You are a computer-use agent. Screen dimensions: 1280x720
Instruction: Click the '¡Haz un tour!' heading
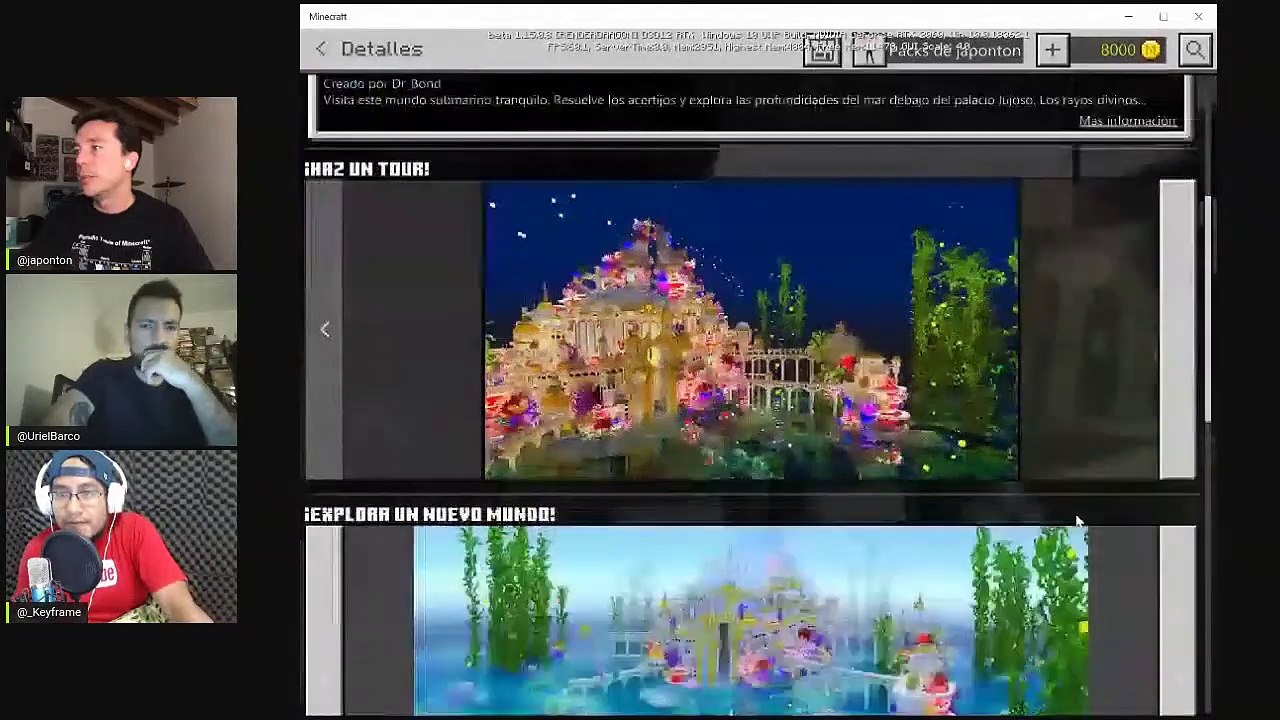point(367,169)
